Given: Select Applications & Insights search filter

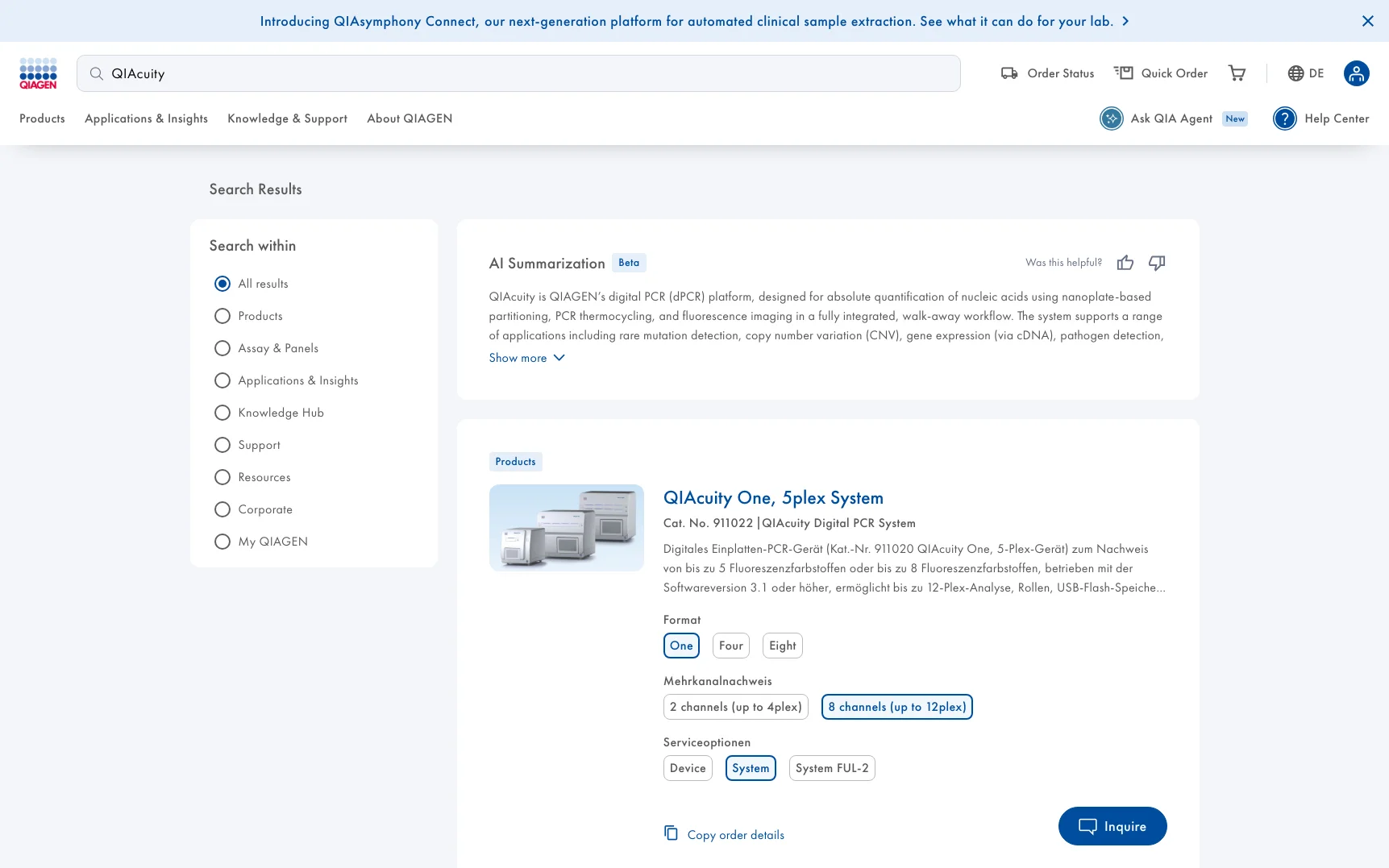Looking at the screenshot, I should click(222, 380).
